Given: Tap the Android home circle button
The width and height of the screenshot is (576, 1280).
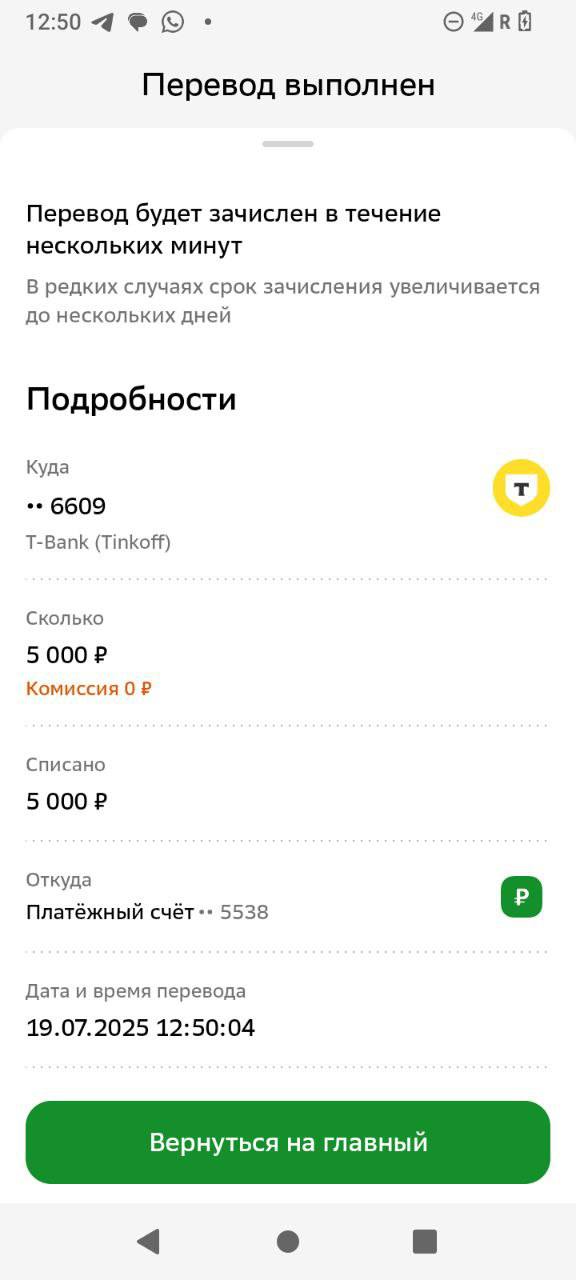Looking at the screenshot, I should pyautogui.click(x=288, y=1241).
